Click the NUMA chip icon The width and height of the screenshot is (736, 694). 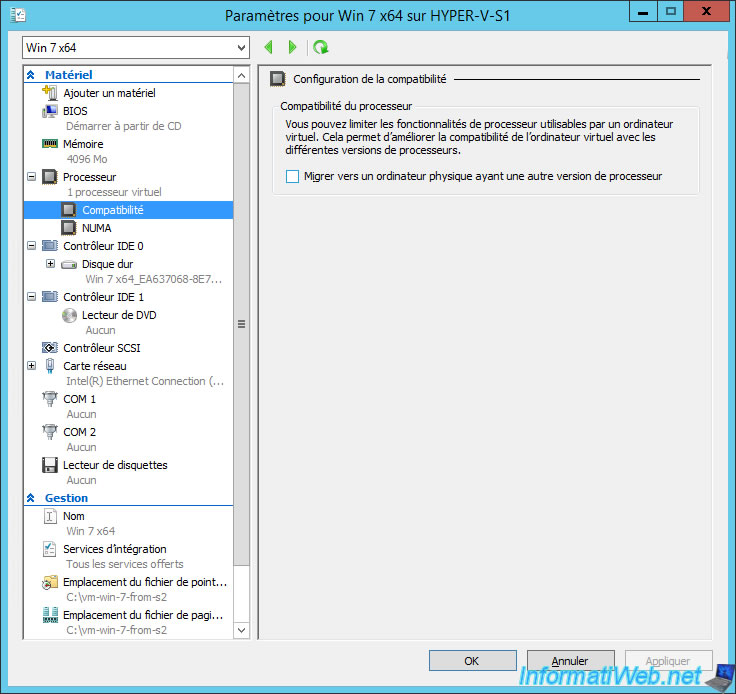pyautogui.click(x=69, y=228)
